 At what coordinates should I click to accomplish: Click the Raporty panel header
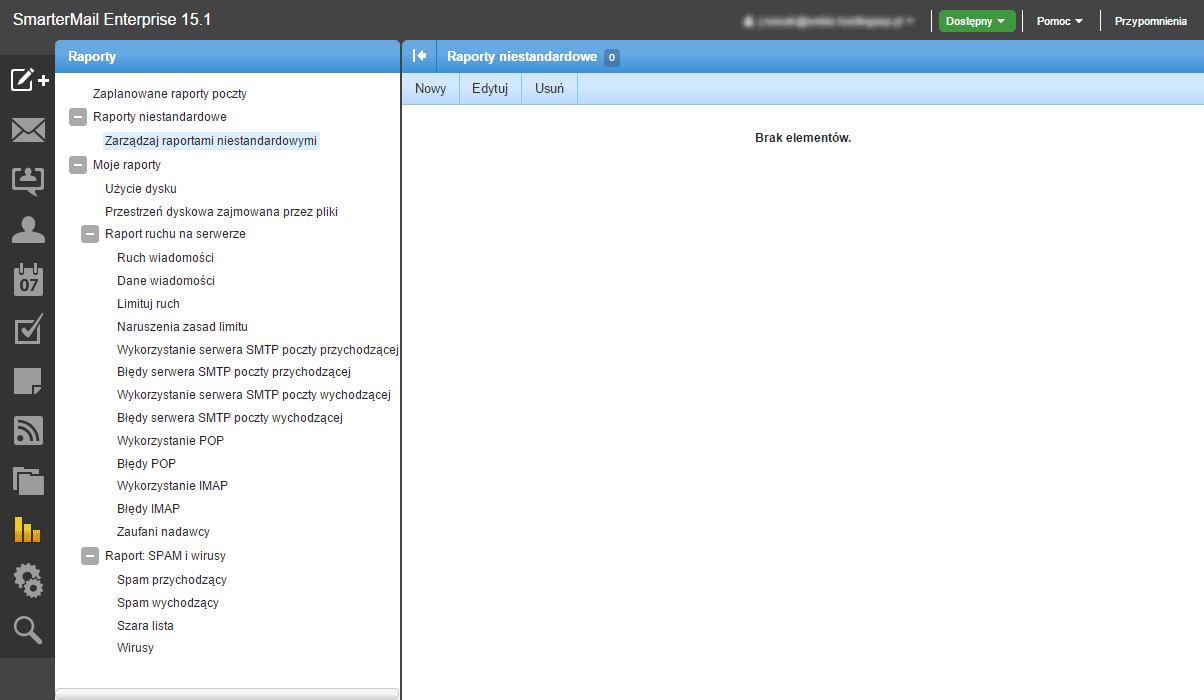pyautogui.click(x=227, y=56)
